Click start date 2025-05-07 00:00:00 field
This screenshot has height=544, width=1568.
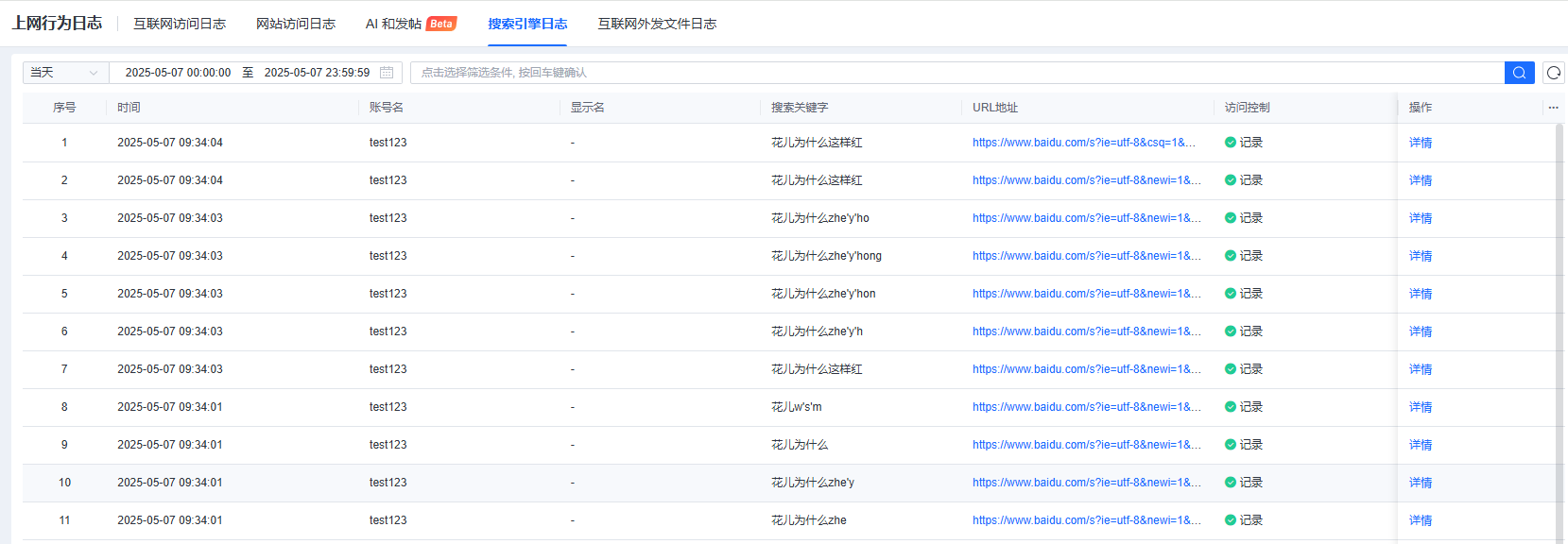pos(178,73)
